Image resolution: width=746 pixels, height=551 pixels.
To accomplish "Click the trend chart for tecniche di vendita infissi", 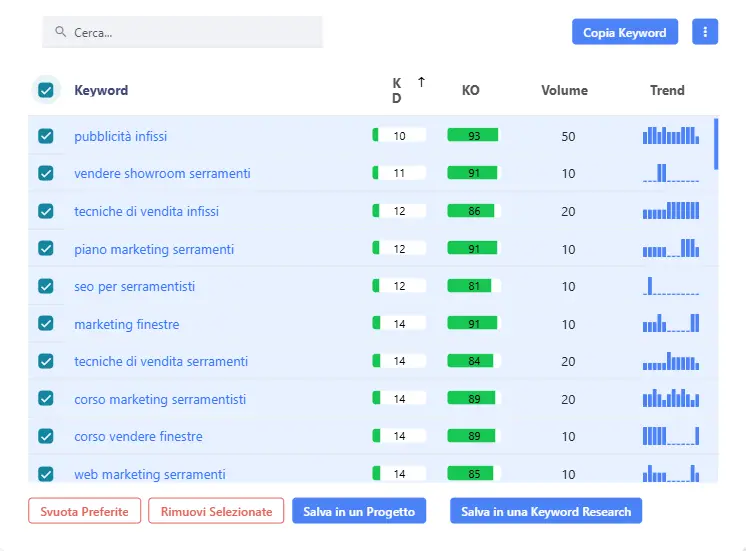I will [x=671, y=210].
